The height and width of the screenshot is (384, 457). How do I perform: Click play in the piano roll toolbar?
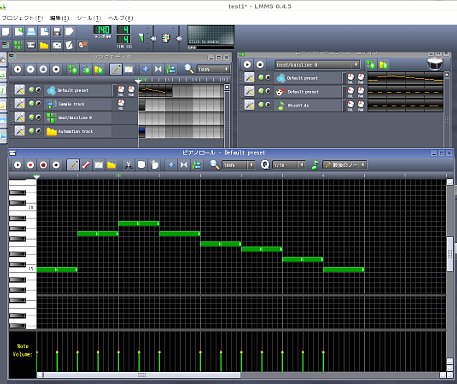click(18, 165)
